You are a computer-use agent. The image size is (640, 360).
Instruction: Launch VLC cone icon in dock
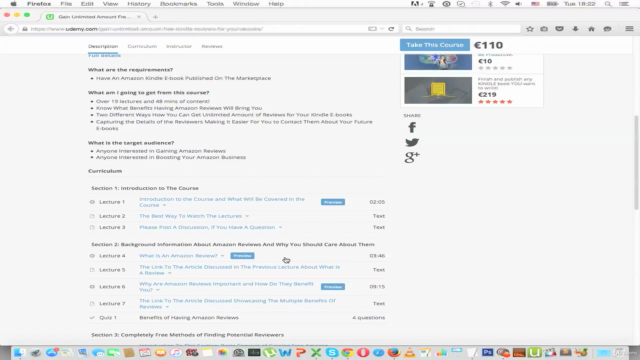coord(409,352)
